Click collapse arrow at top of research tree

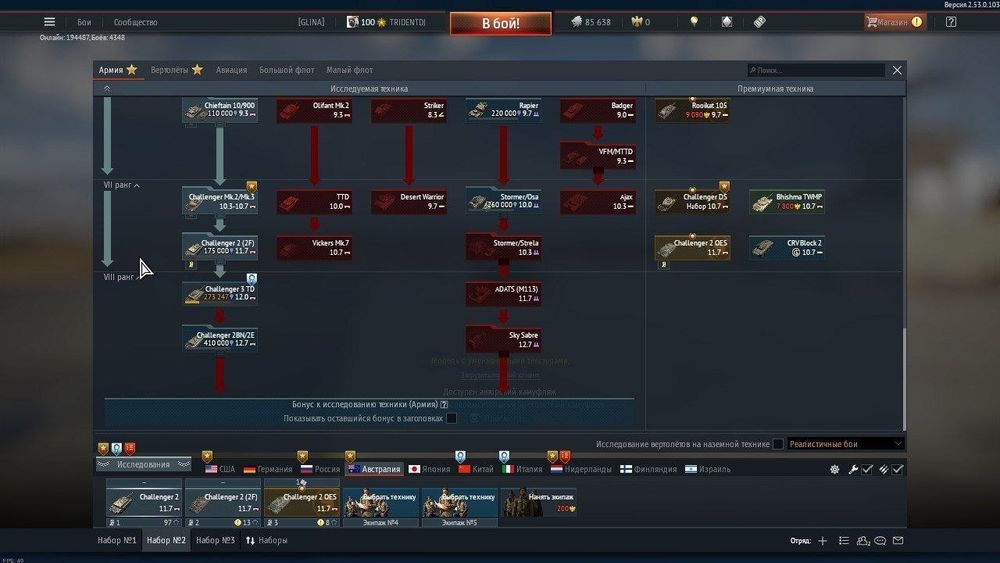pos(107,89)
